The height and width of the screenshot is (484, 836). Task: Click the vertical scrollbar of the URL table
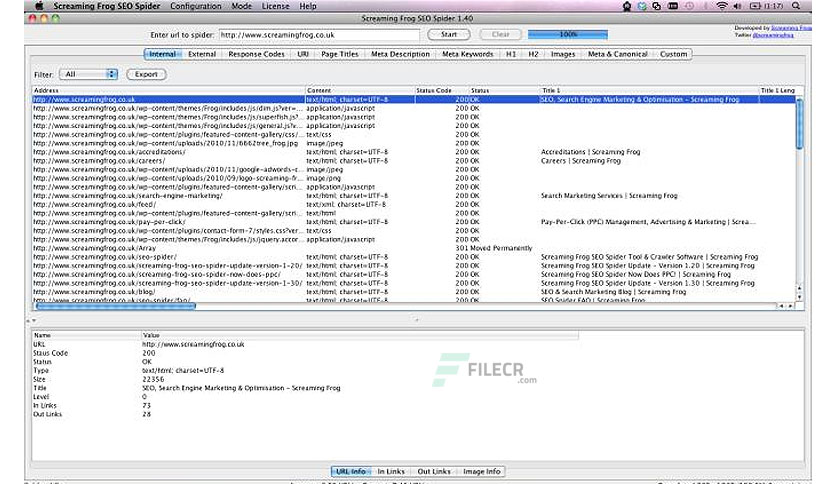point(799,124)
